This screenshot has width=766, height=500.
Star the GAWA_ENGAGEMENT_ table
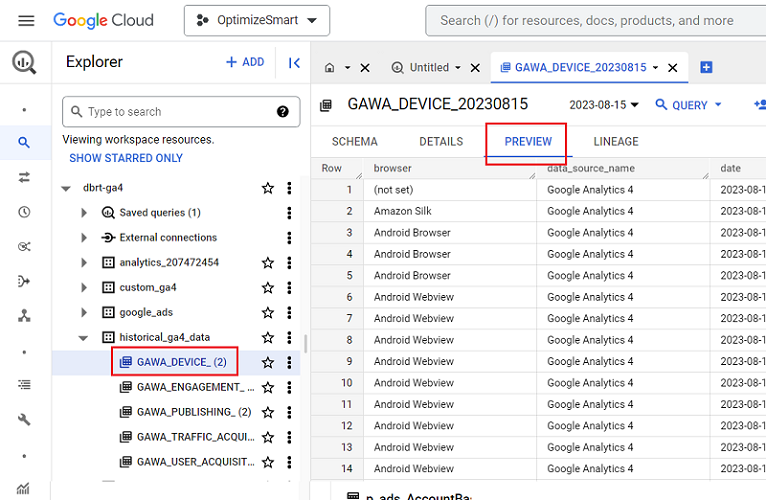pos(268,388)
